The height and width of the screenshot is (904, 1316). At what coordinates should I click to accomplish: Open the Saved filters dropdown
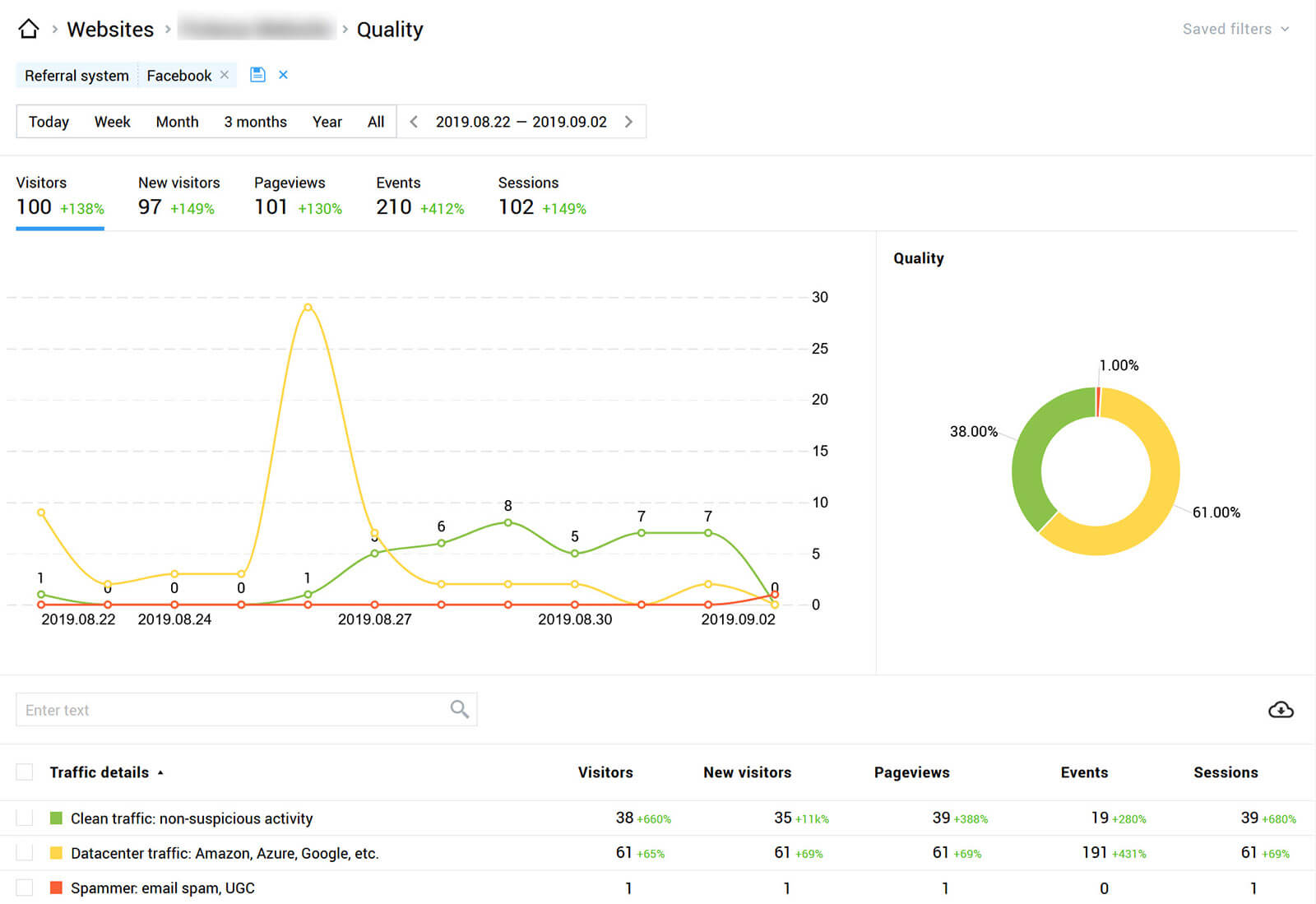[1235, 29]
